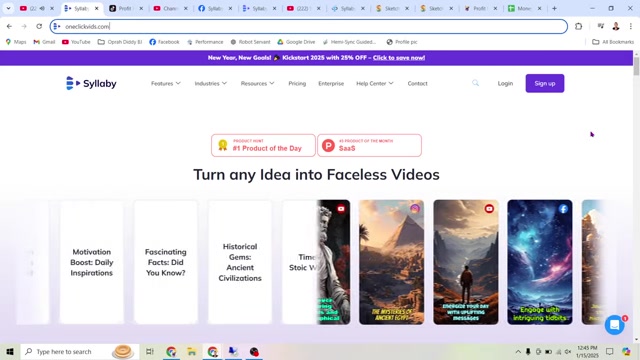Expand the Resources menu

coord(258,83)
